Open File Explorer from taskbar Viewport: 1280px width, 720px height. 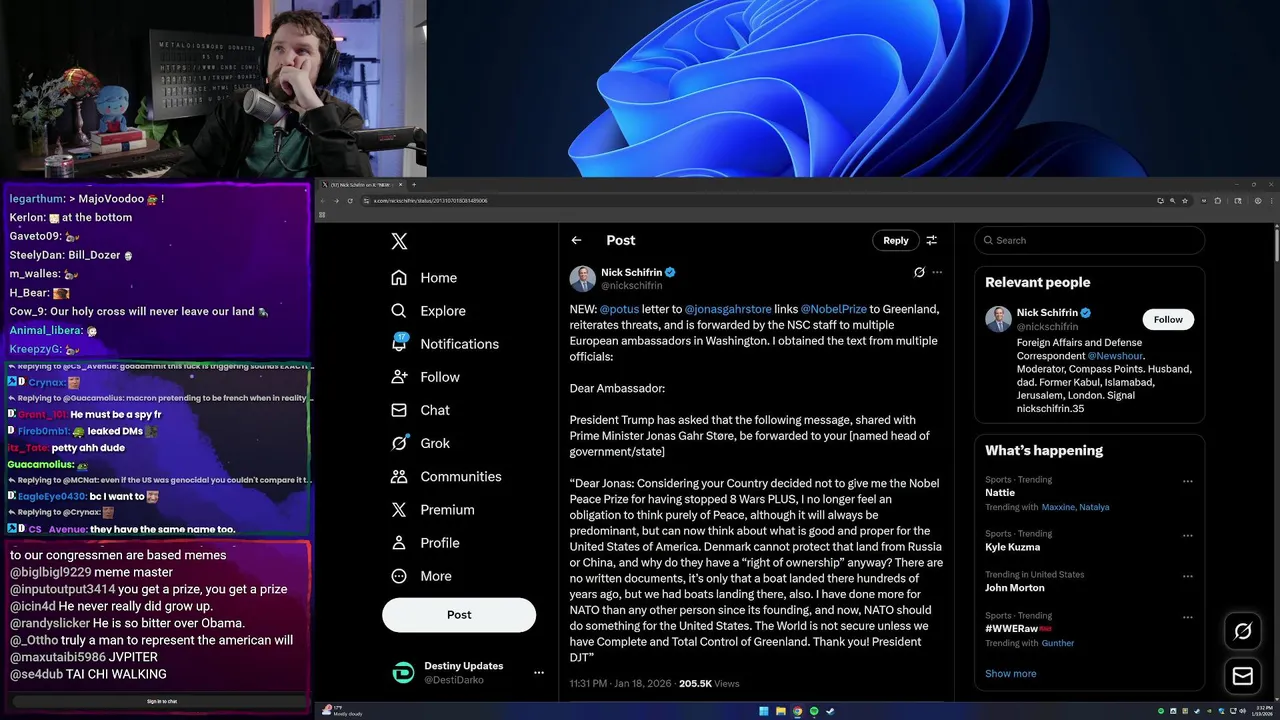click(781, 711)
